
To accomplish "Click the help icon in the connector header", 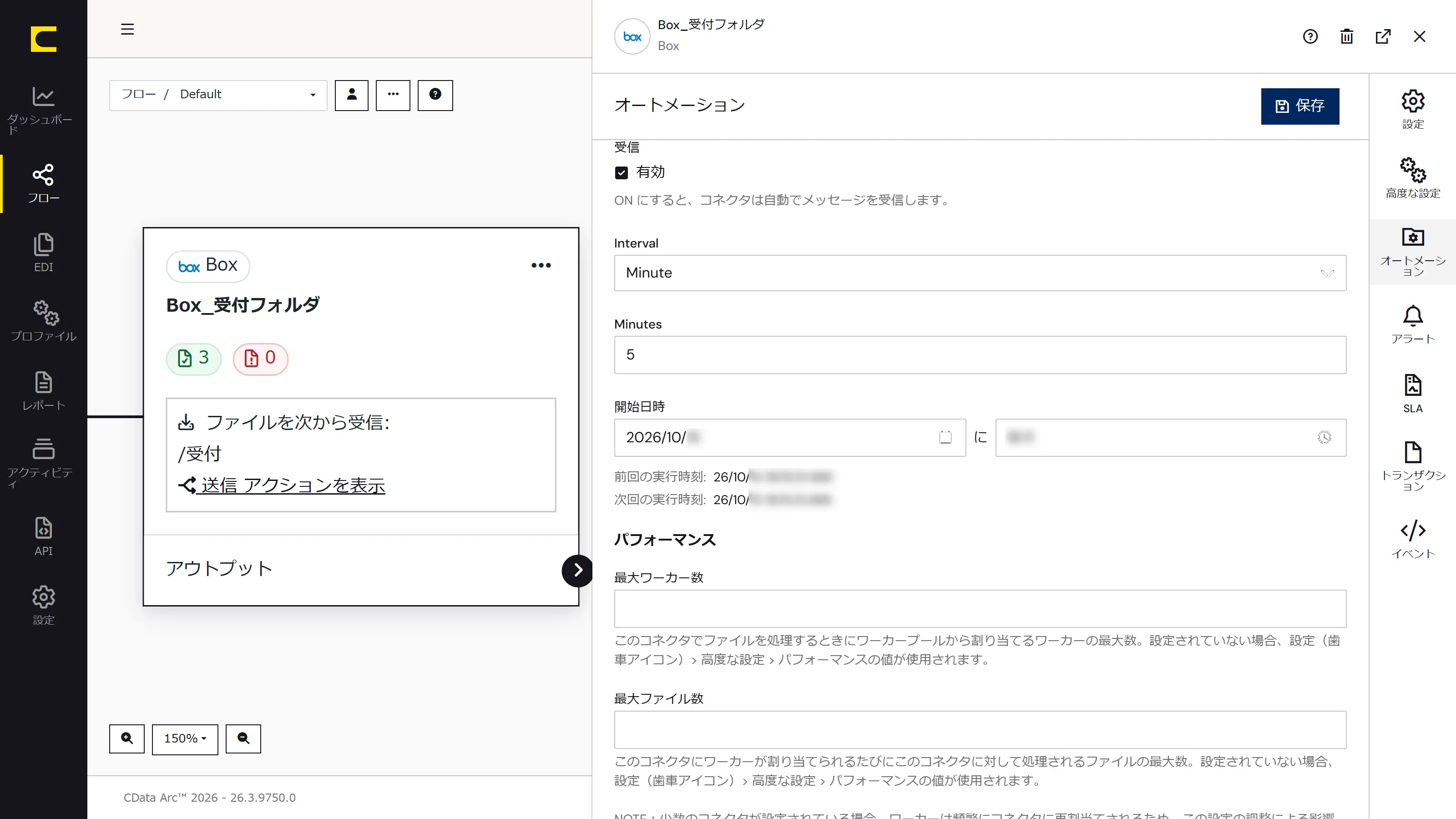I will [1310, 37].
